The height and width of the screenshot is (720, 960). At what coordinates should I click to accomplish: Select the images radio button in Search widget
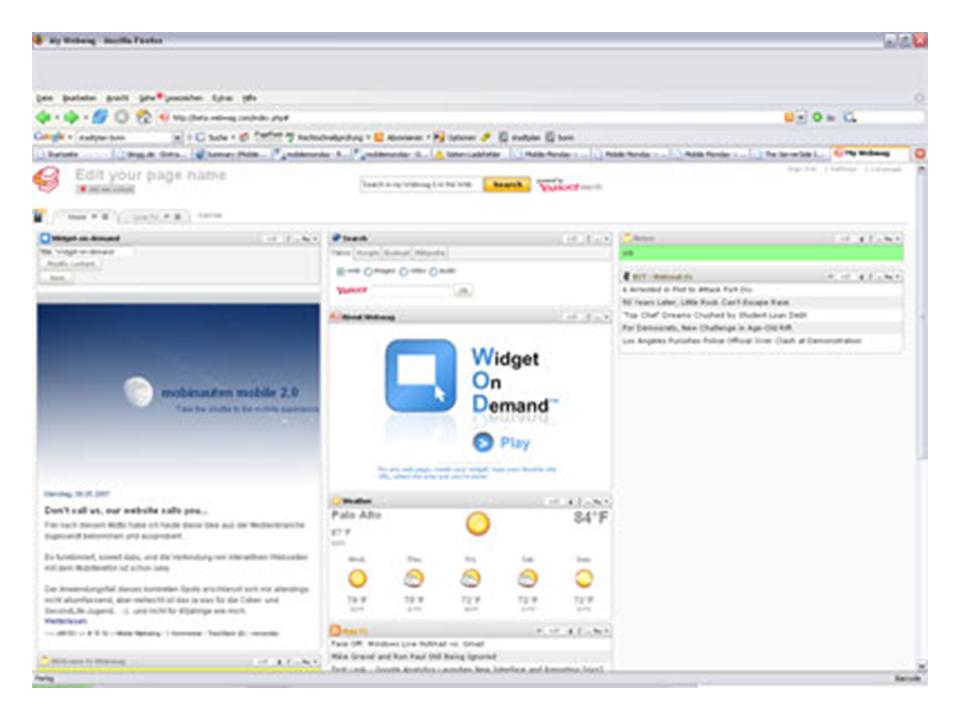[x=369, y=271]
